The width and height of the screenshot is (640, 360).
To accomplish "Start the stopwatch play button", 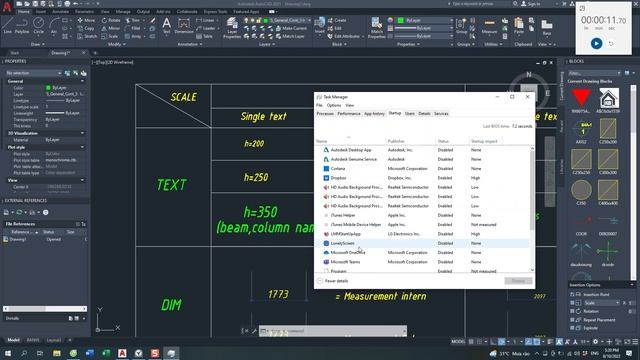I will 596,43.
